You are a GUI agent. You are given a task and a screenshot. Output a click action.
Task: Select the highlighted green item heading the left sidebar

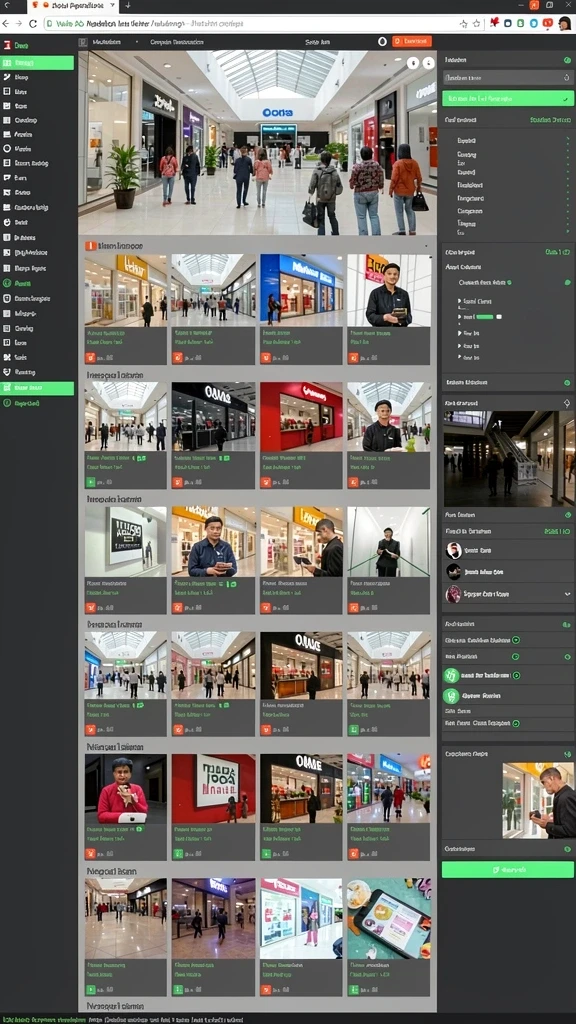click(38, 63)
